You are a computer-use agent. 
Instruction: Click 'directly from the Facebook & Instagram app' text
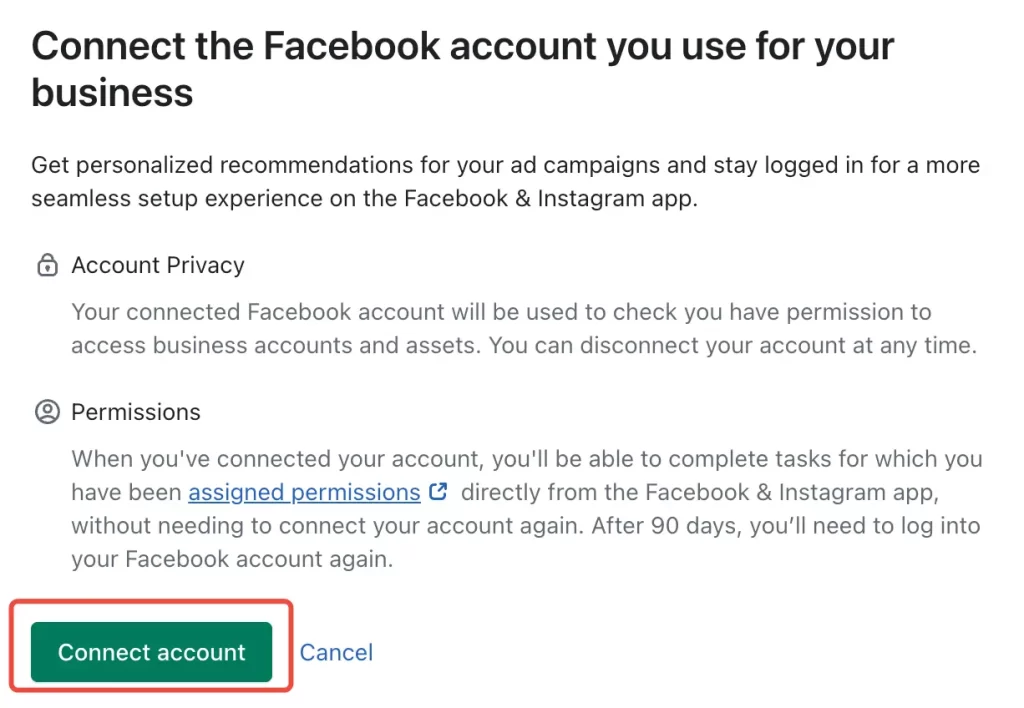(x=700, y=492)
